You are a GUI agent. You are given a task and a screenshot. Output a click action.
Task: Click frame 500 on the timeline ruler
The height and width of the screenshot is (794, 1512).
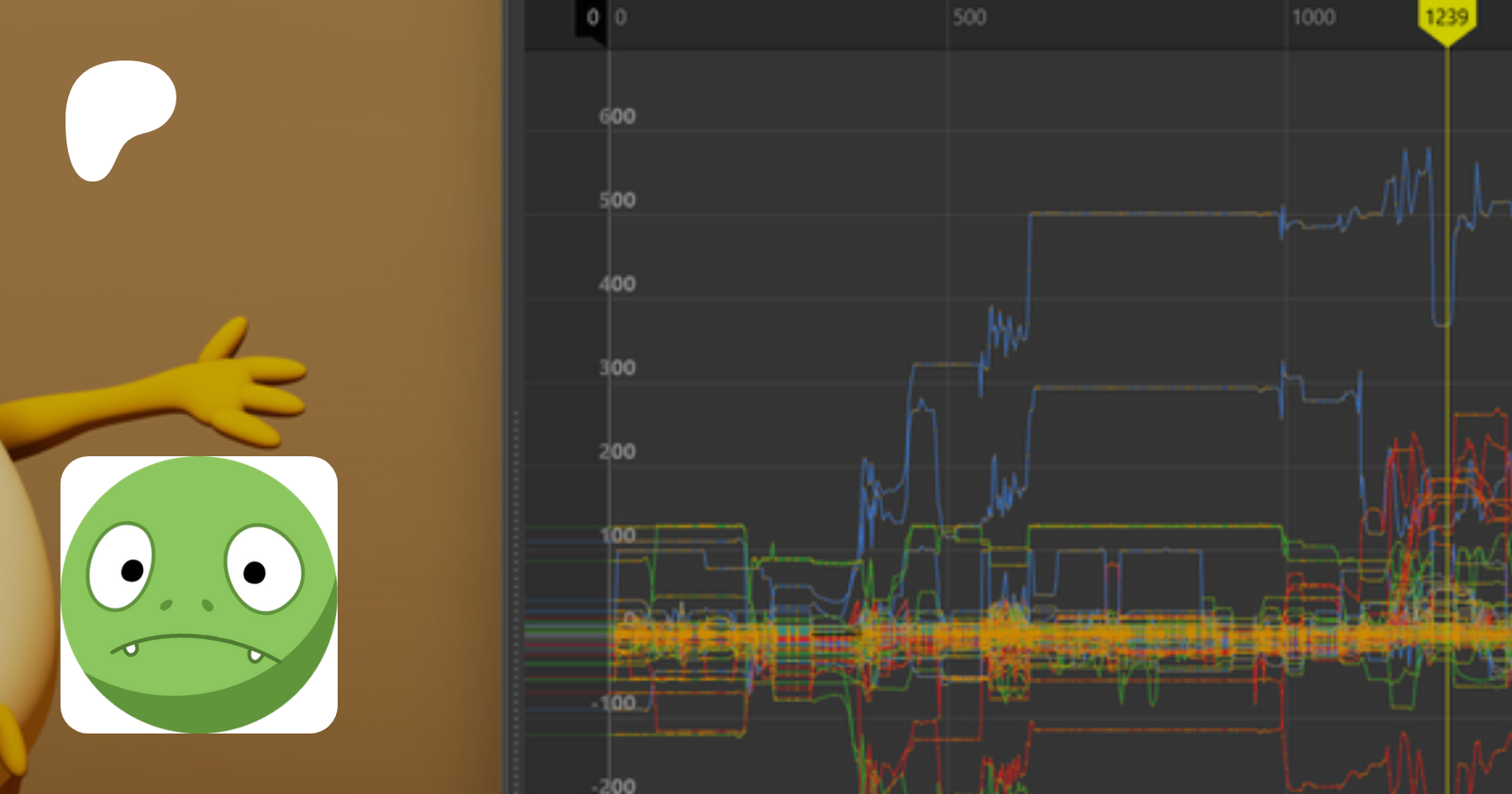pyautogui.click(x=969, y=18)
